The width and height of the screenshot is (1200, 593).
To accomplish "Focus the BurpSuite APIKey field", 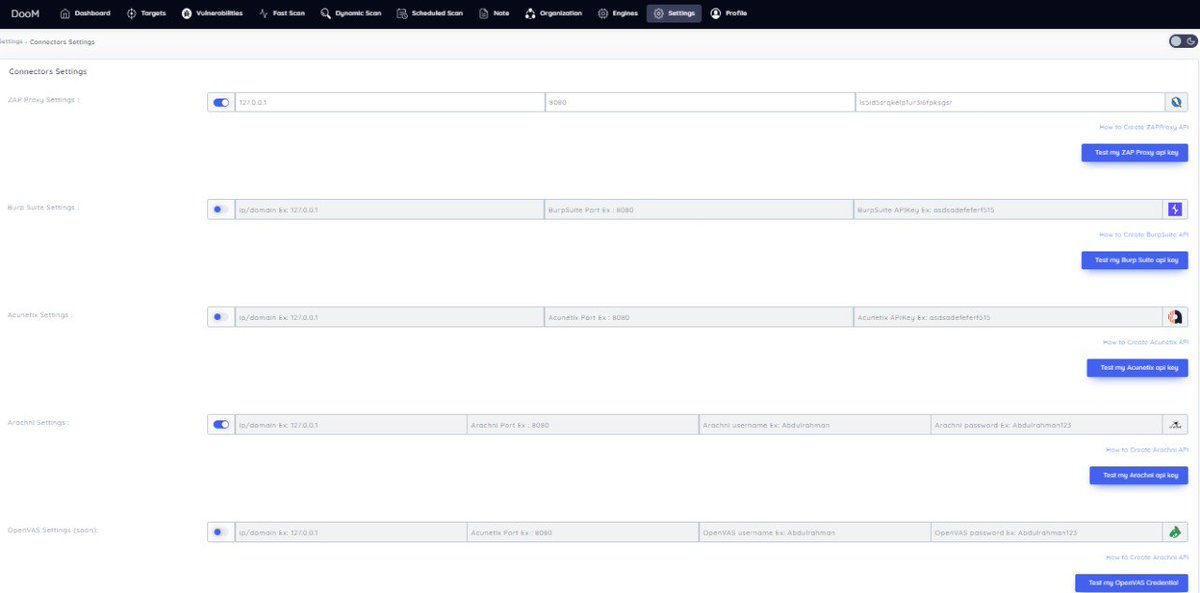I will click(1010, 210).
